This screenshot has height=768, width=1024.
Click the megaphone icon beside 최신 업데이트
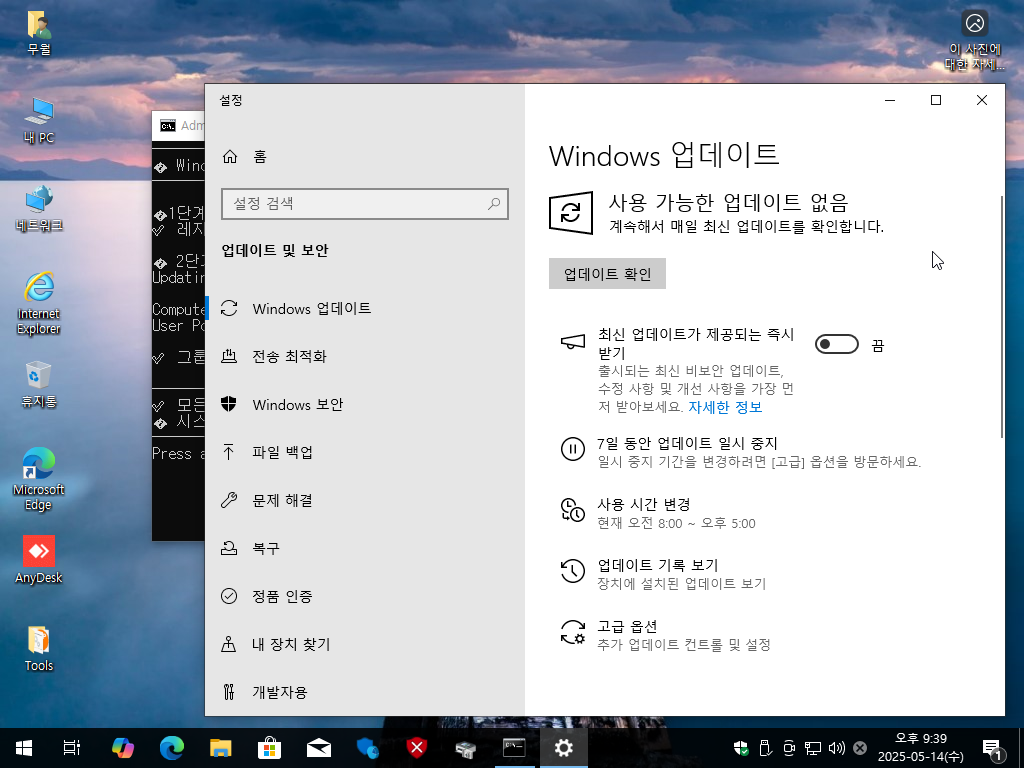click(573, 342)
